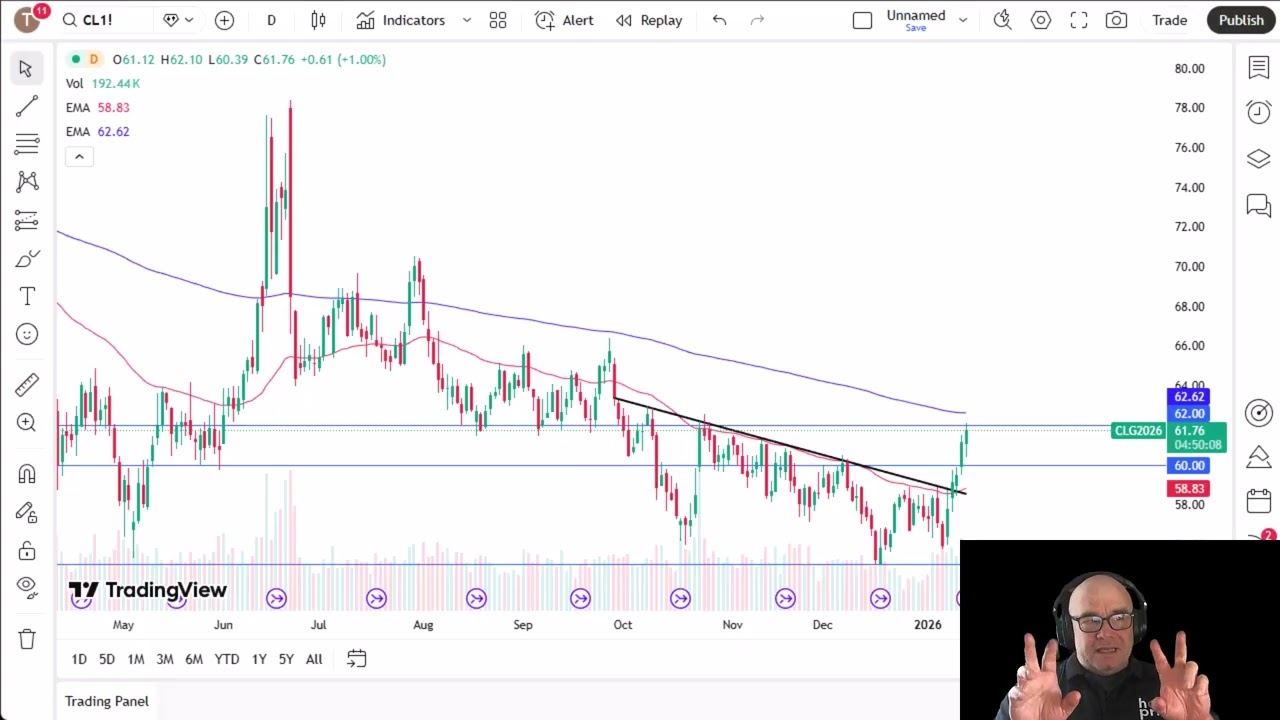The height and width of the screenshot is (720, 1280).
Task: Open the alerts clock panel
Action: pyautogui.click(x=1258, y=112)
